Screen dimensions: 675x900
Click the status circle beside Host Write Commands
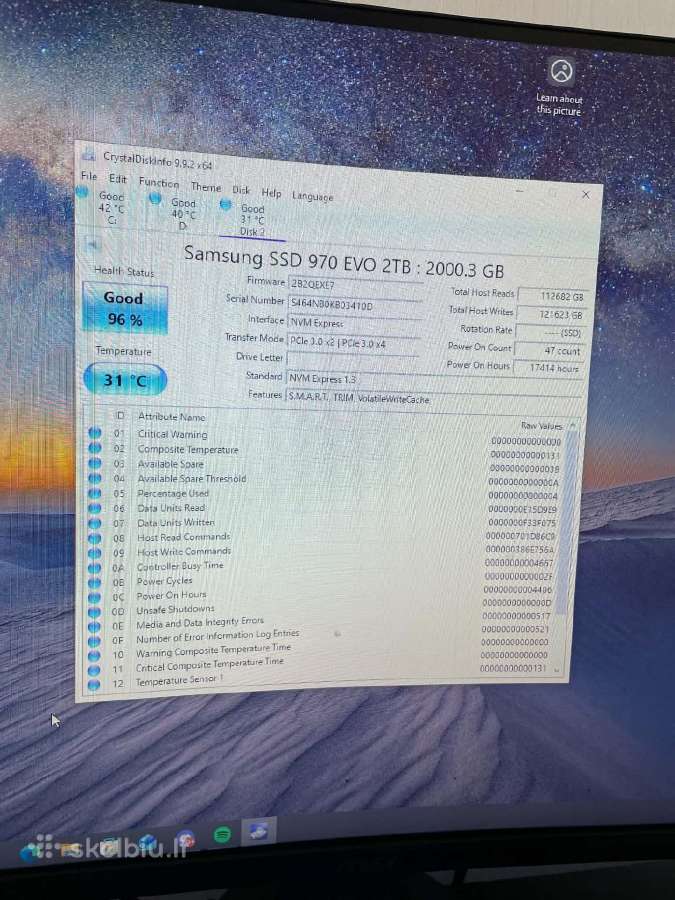click(95, 553)
